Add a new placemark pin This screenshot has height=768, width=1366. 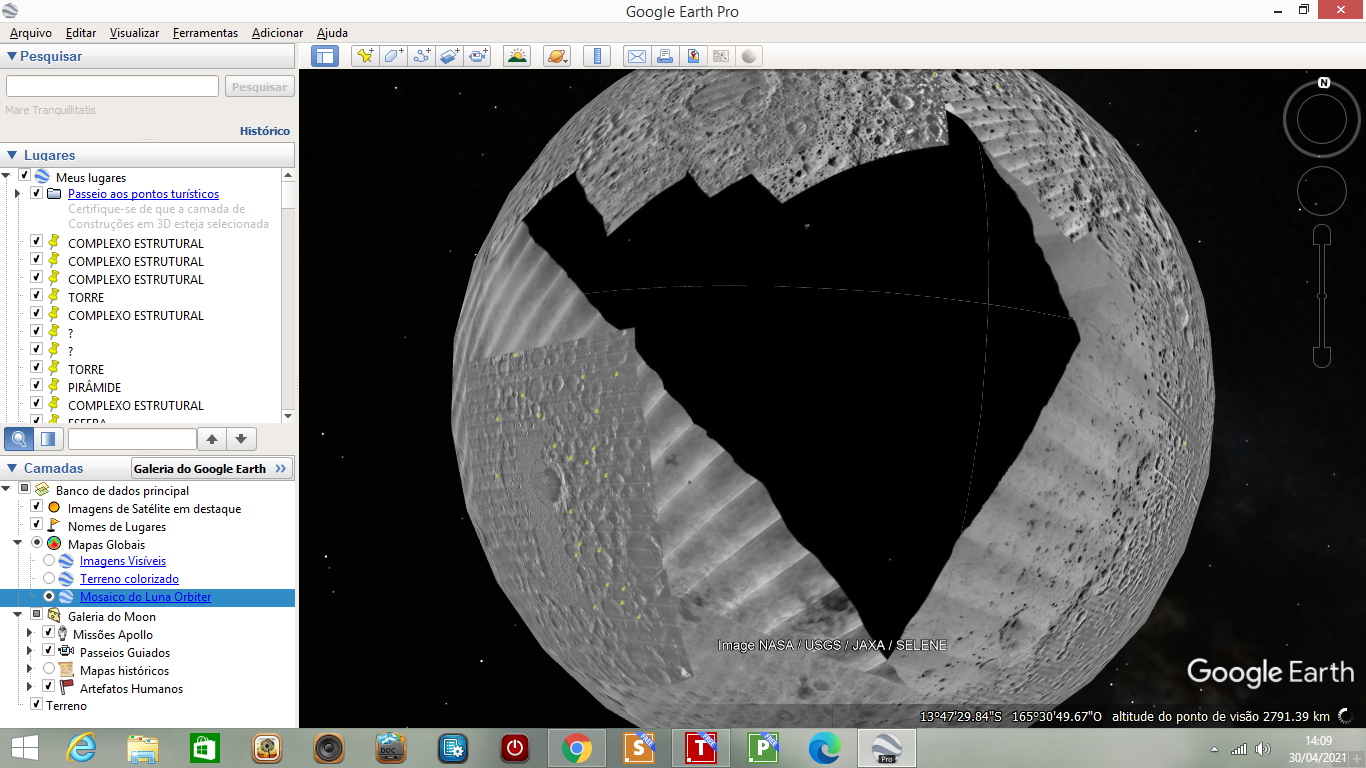coord(365,56)
